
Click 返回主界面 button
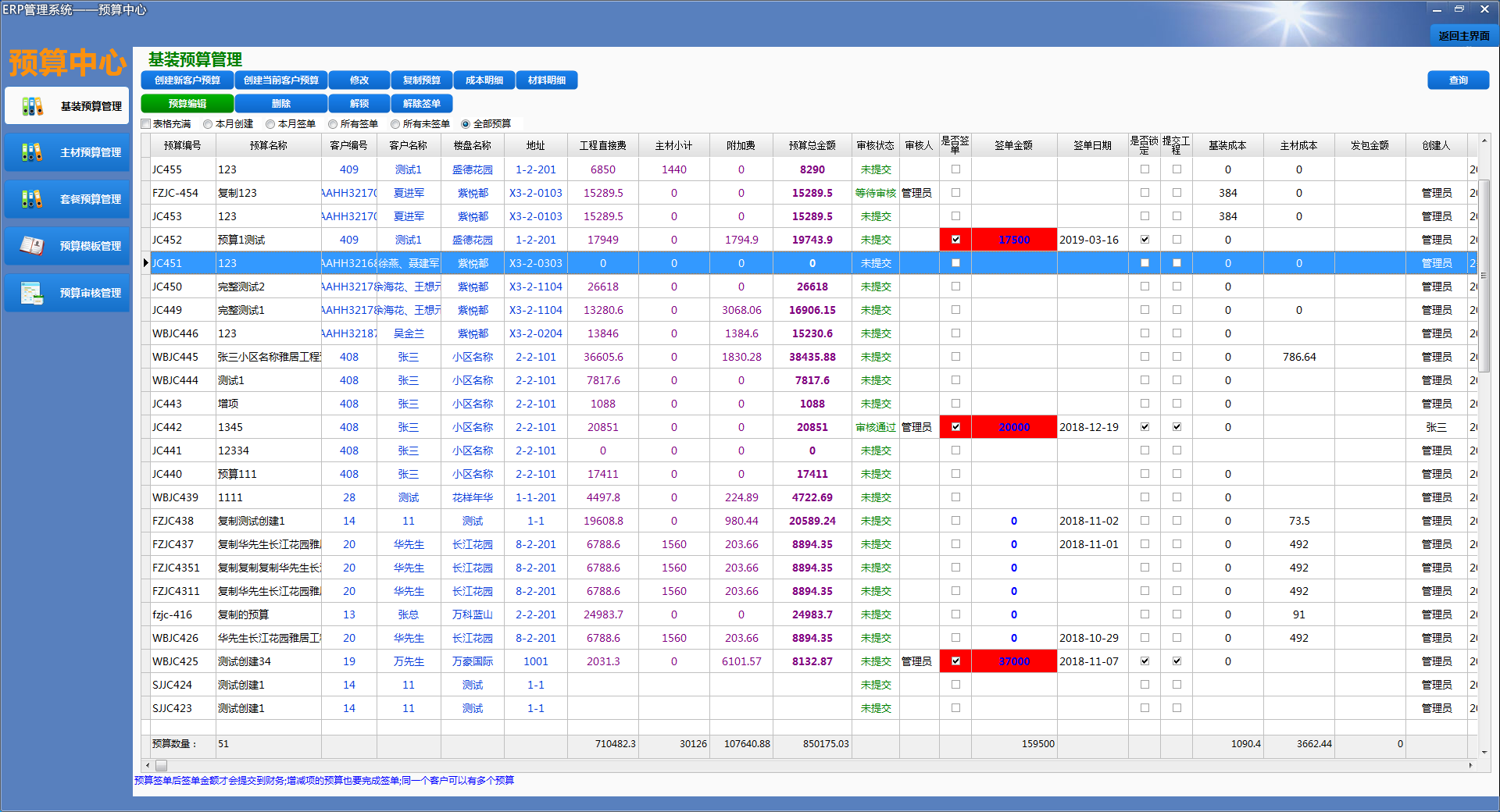click(1464, 36)
